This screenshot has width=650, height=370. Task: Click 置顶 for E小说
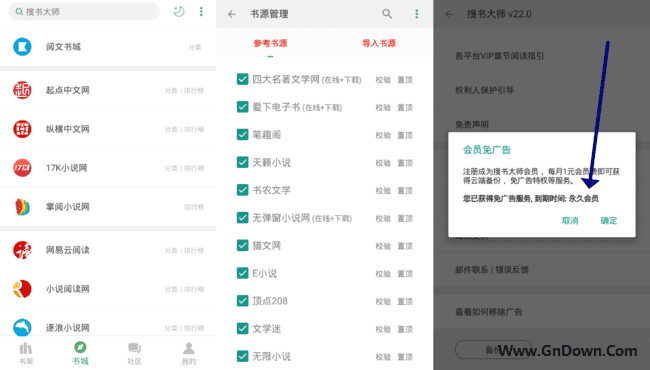click(x=405, y=274)
